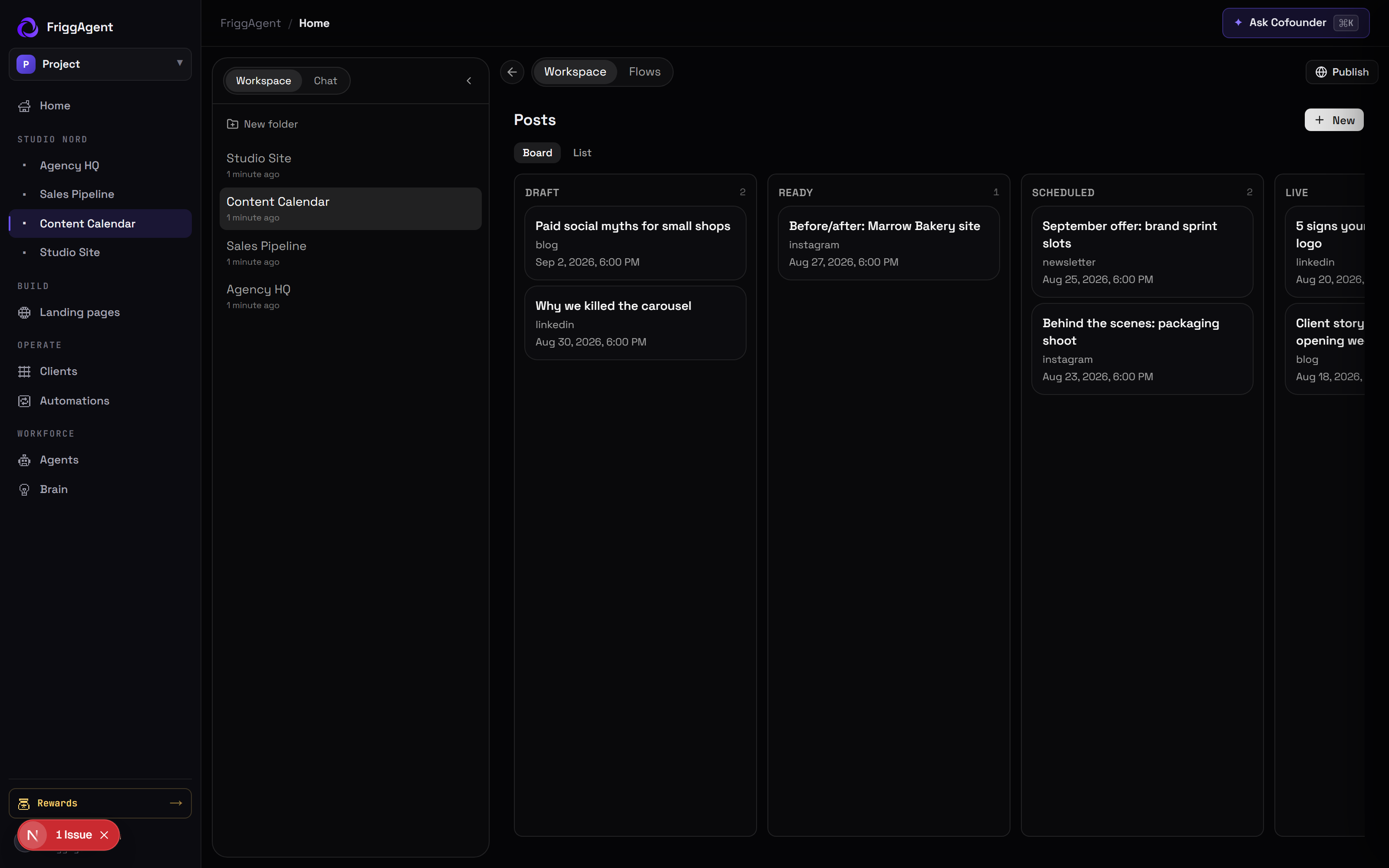Select Agency HQ item in workspace list
Image resolution: width=1389 pixels, height=868 pixels.
pos(350,296)
